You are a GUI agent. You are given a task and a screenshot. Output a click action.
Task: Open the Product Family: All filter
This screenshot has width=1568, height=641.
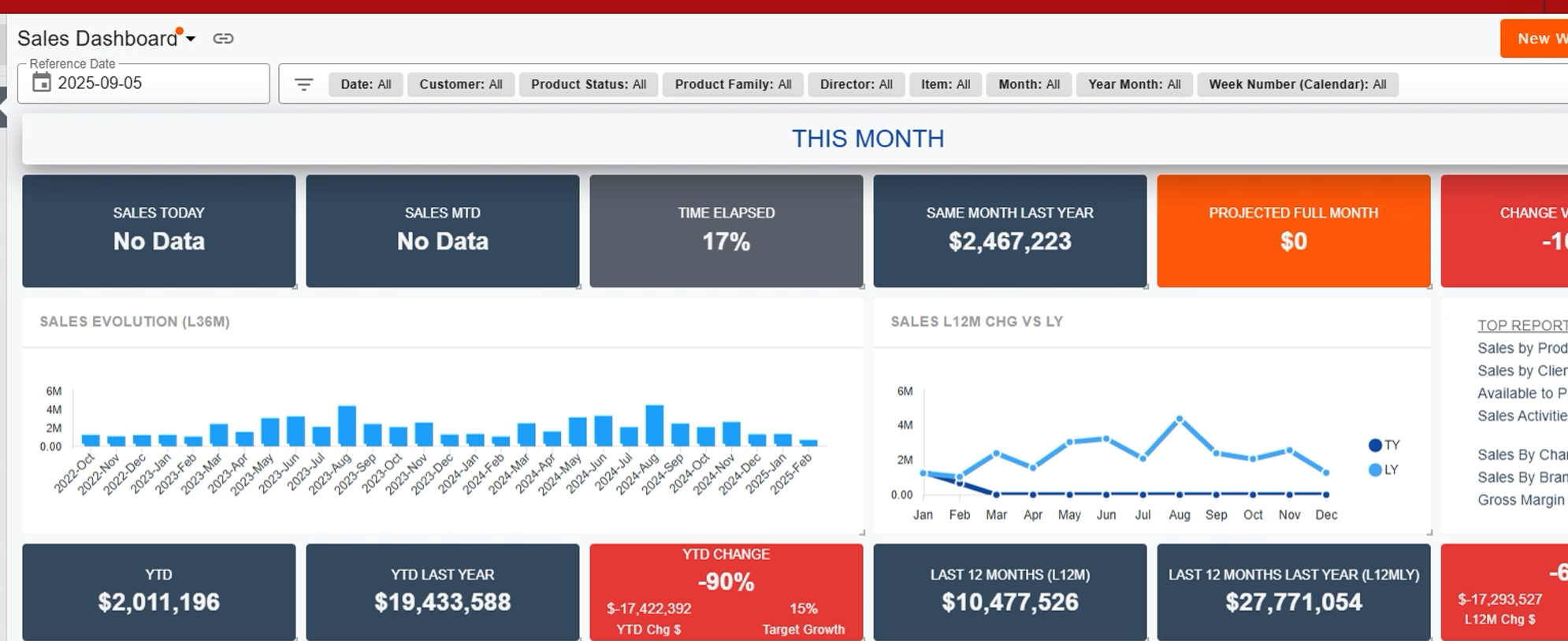[x=733, y=84]
